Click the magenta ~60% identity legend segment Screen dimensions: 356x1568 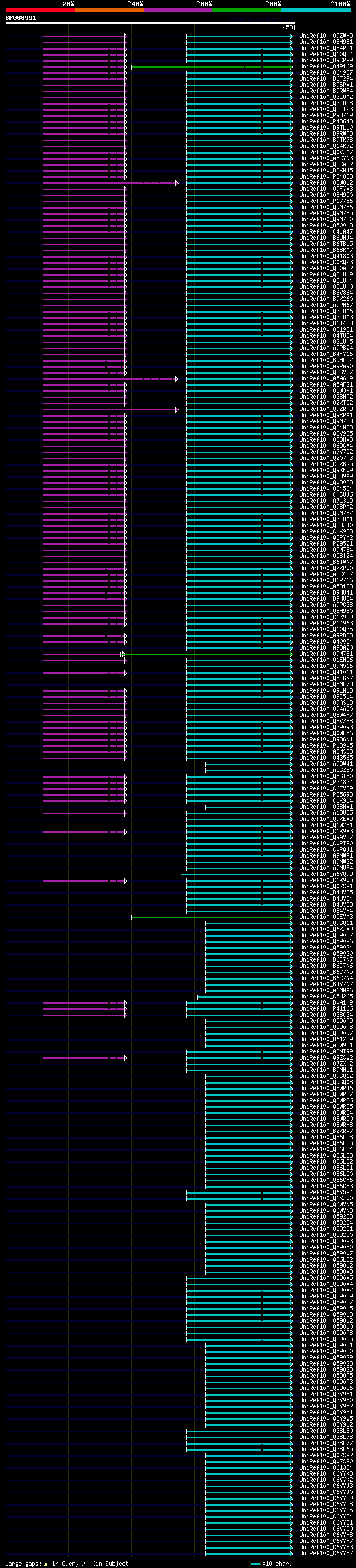[179, 11]
